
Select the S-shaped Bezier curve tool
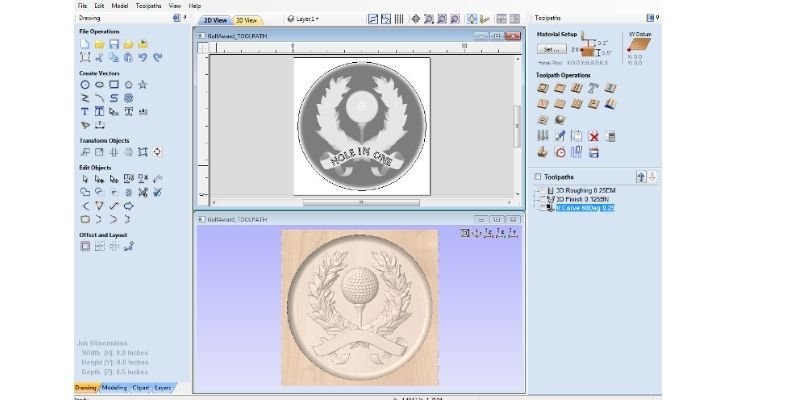point(114,98)
